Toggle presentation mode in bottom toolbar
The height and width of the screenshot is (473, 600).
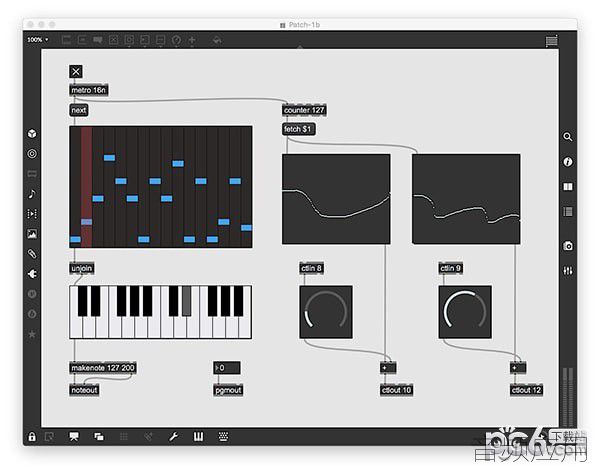(x=74, y=437)
